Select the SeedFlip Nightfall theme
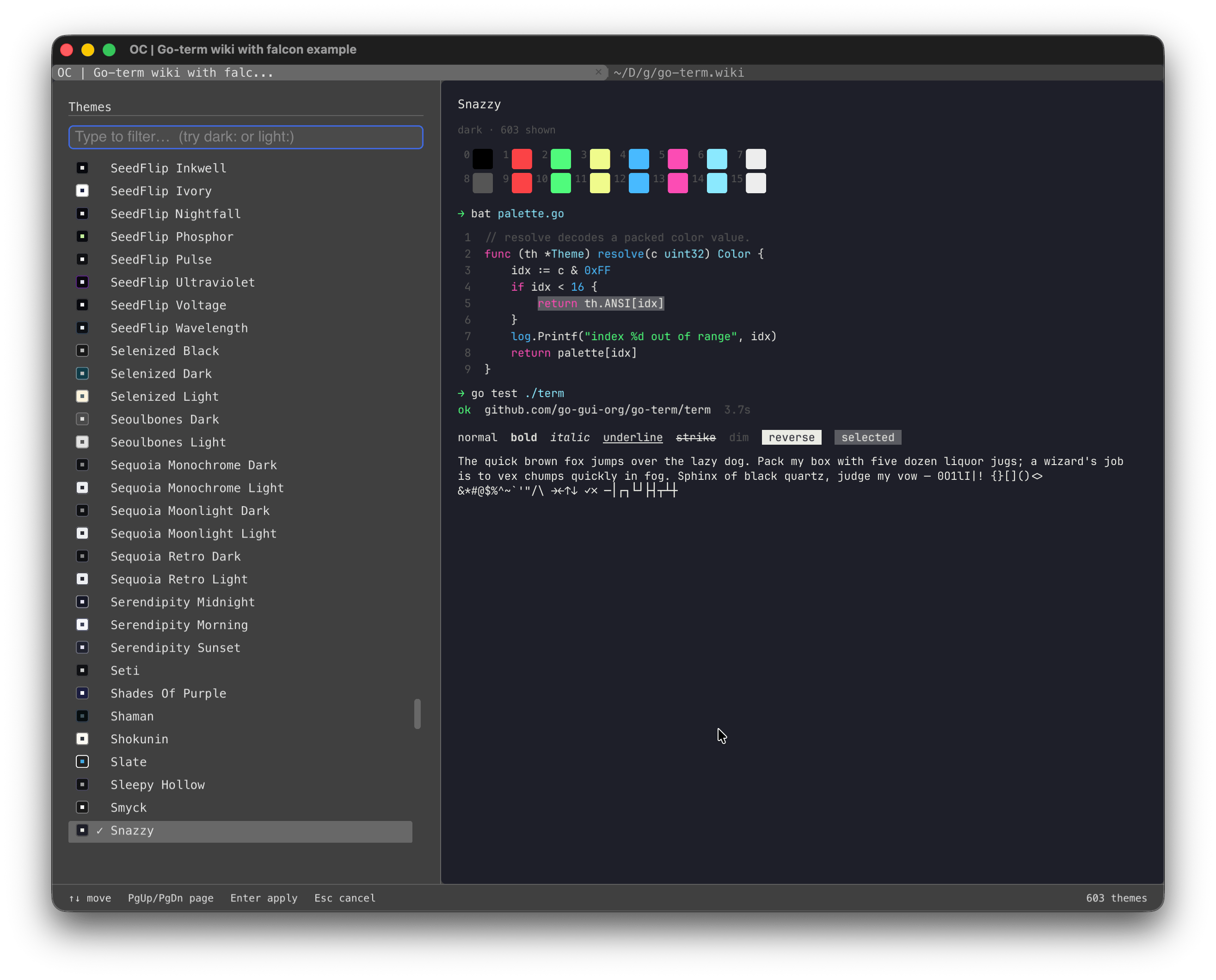Screen dimensions: 1216x980 [x=240, y=214]
